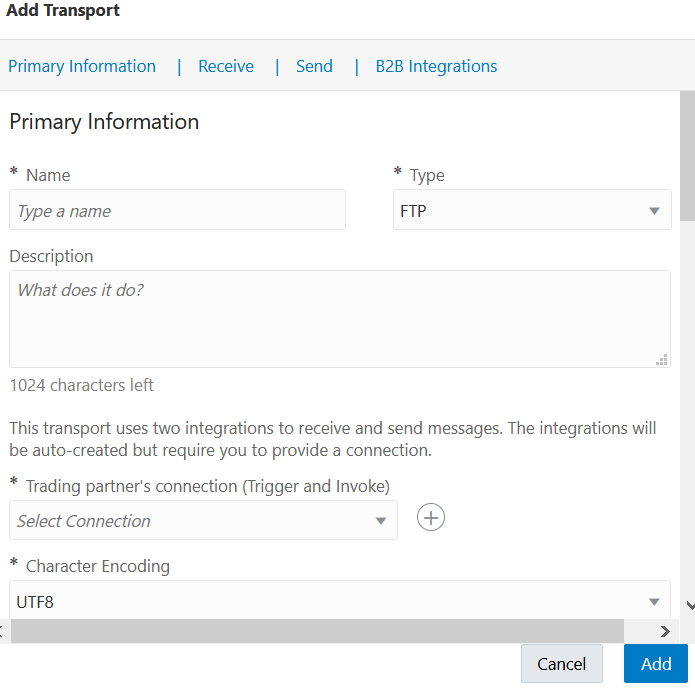This screenshot has height=688, width=695.
Task: Click into the Description text area
Action: click(339, 318)
